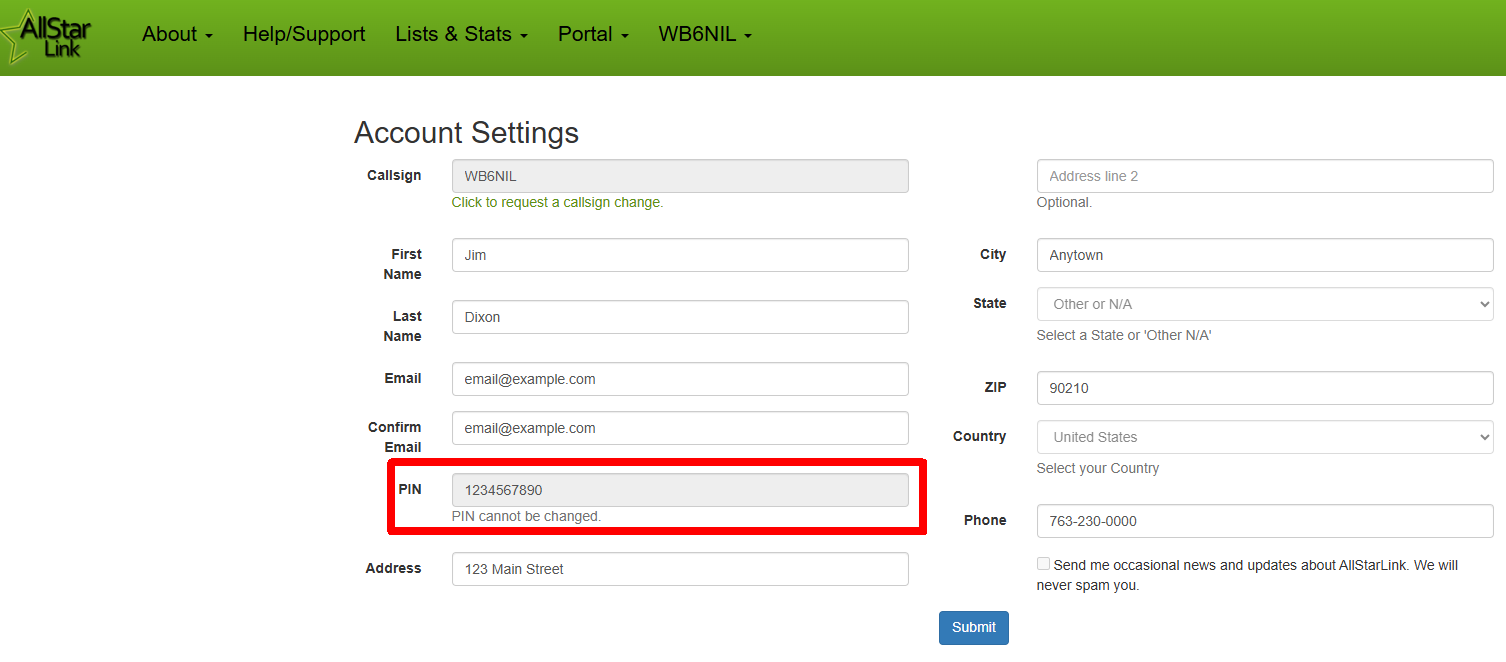Screen dimensions: 1506x662
Task: Enable the news and updates checkbox
Action: pyautogui.click(x=1044, y=564)
